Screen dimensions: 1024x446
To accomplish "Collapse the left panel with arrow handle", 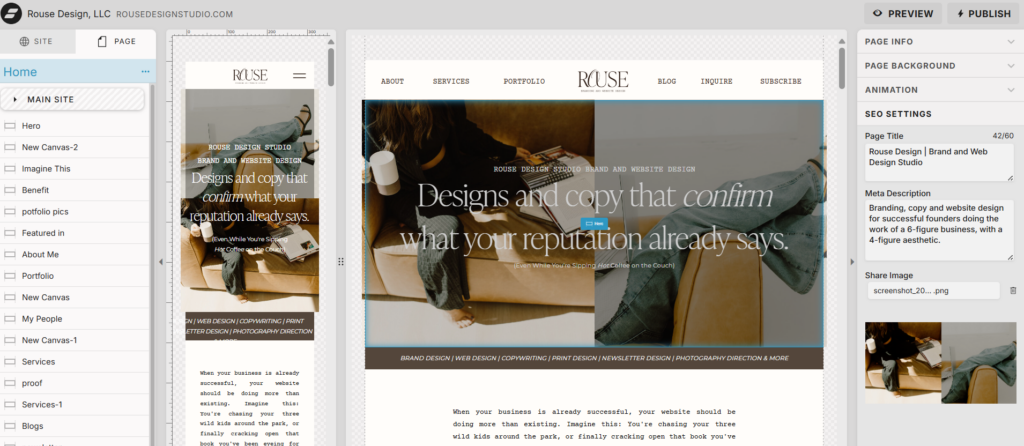I will 161,262.
